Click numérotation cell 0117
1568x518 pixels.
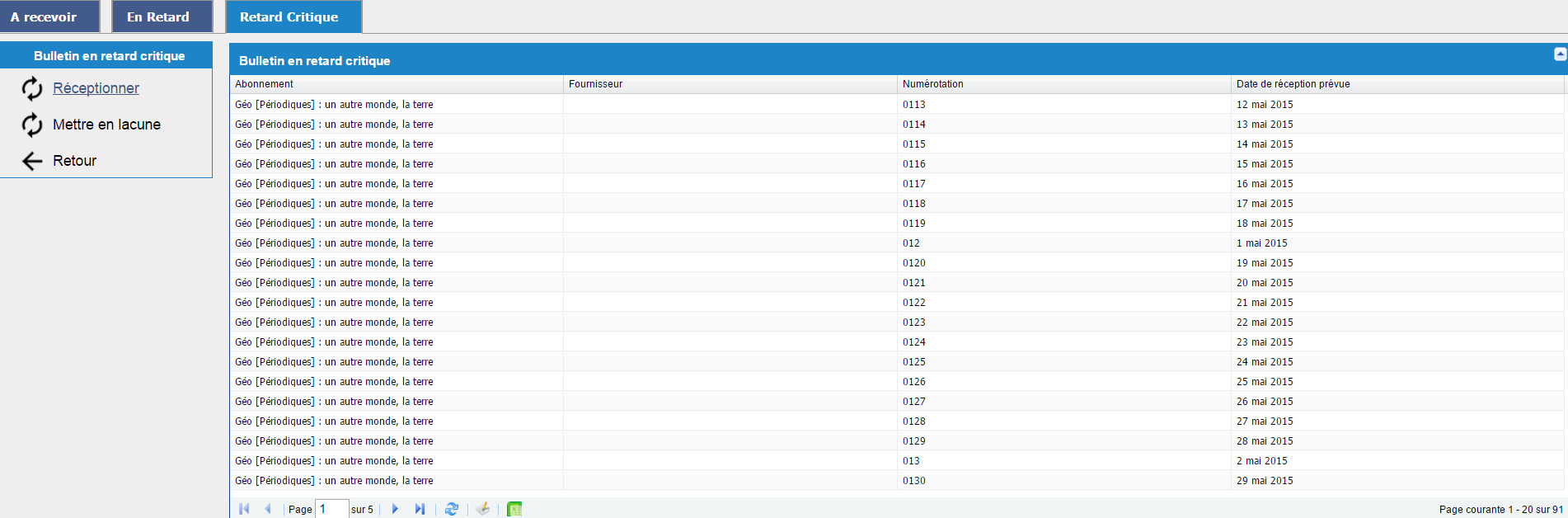click(1064, 184)
